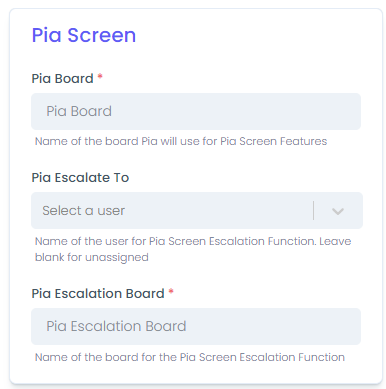Click the red asterisk beside Pia Board
The height and width of the screenshot is (389, 386).
(x=100, y=77)
